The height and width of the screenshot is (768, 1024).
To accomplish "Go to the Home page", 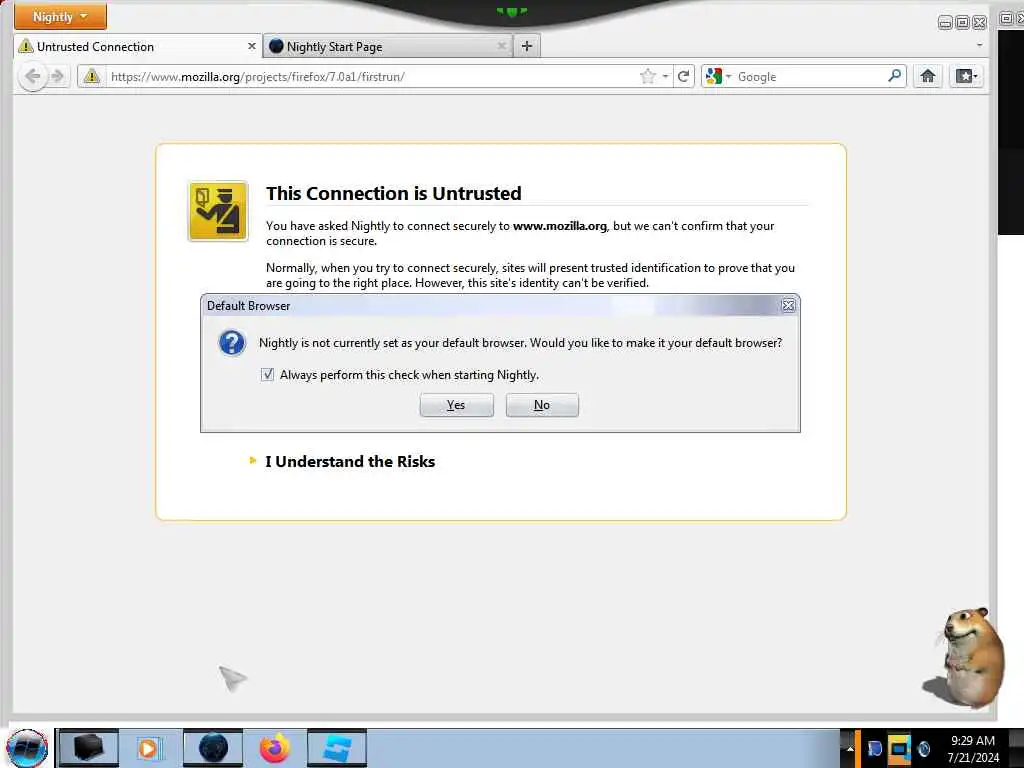I will [927, 76].
